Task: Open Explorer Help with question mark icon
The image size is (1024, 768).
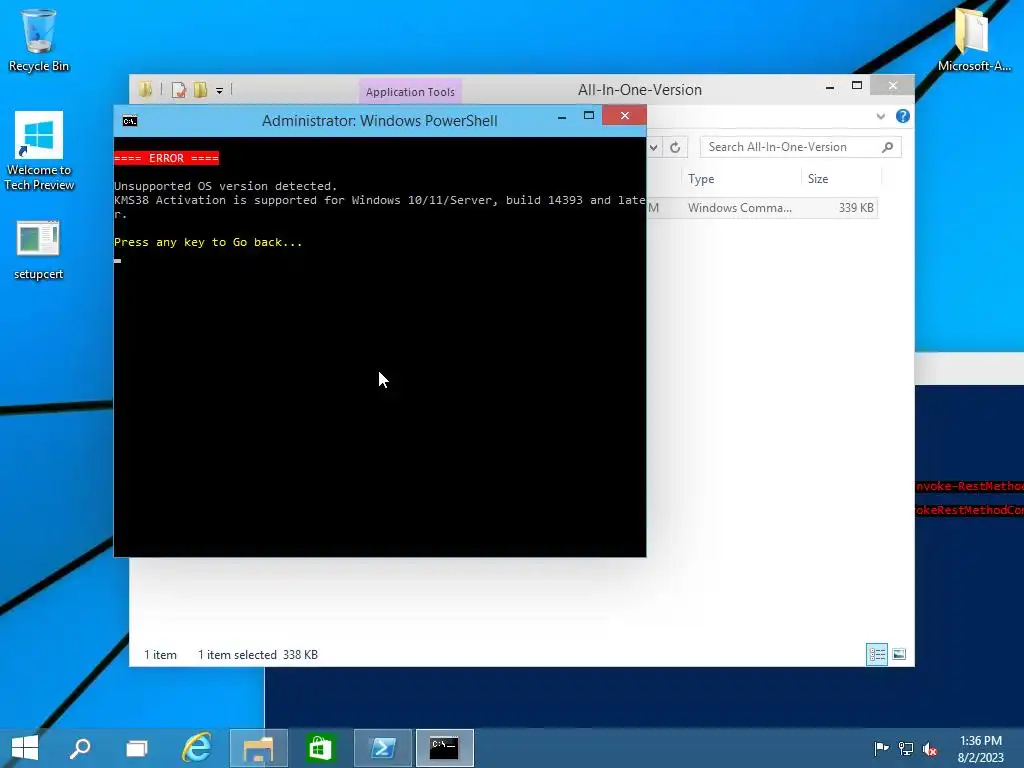Action: [903, 116]
